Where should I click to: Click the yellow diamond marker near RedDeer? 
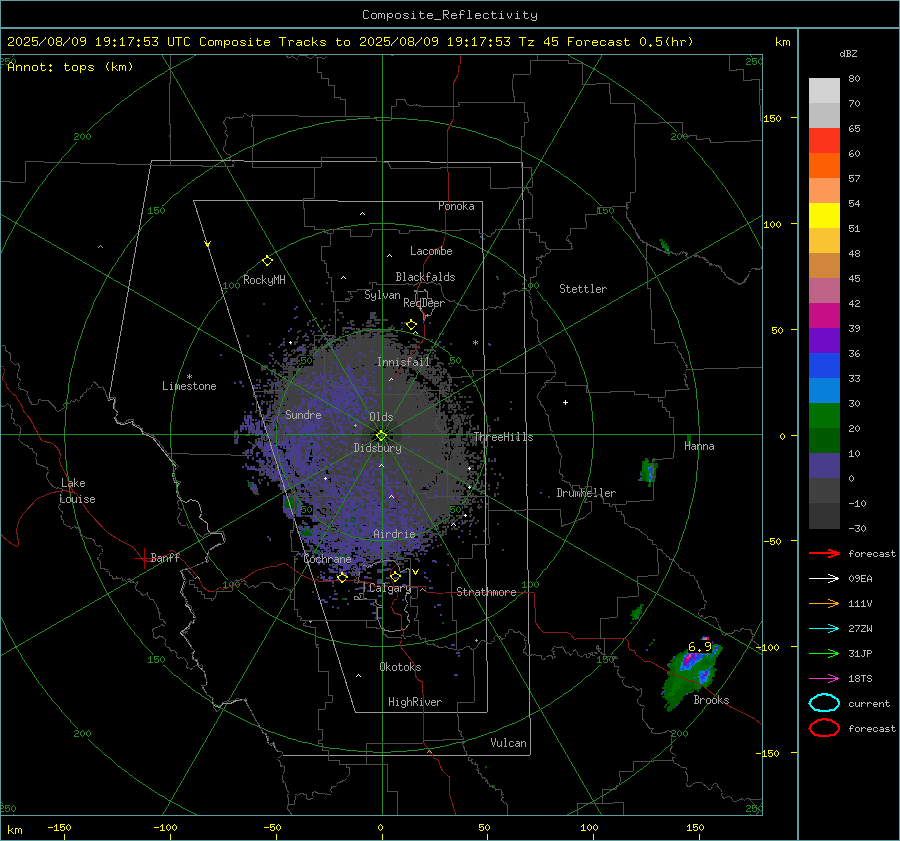tap(411, 325)
